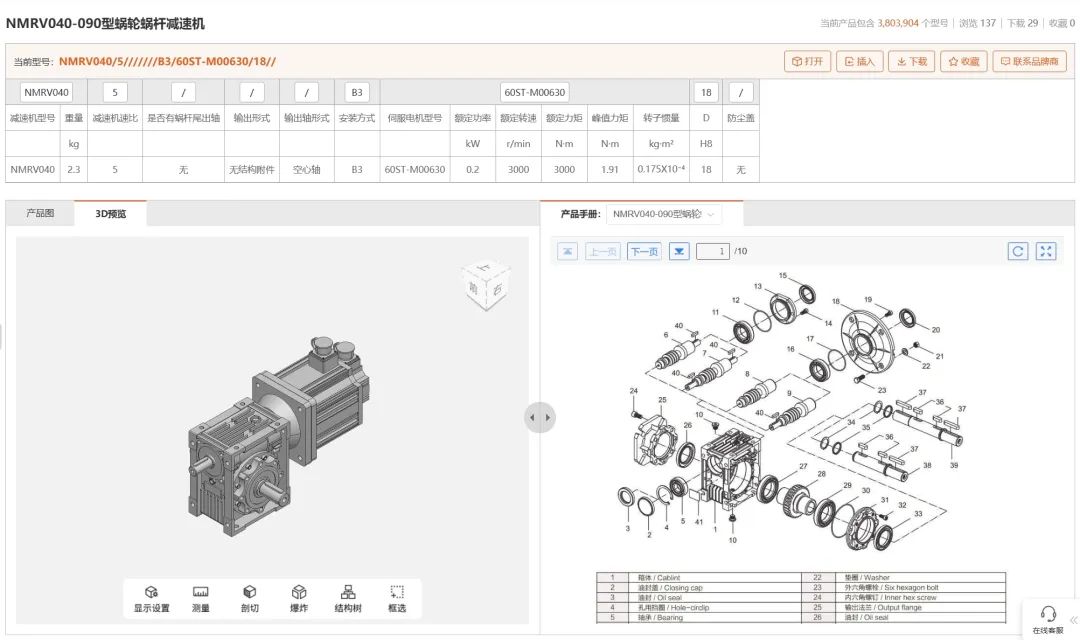Switch to the 产品图 tab
The width and height of the screenshot is (1080, 640).
click(40, 214)
